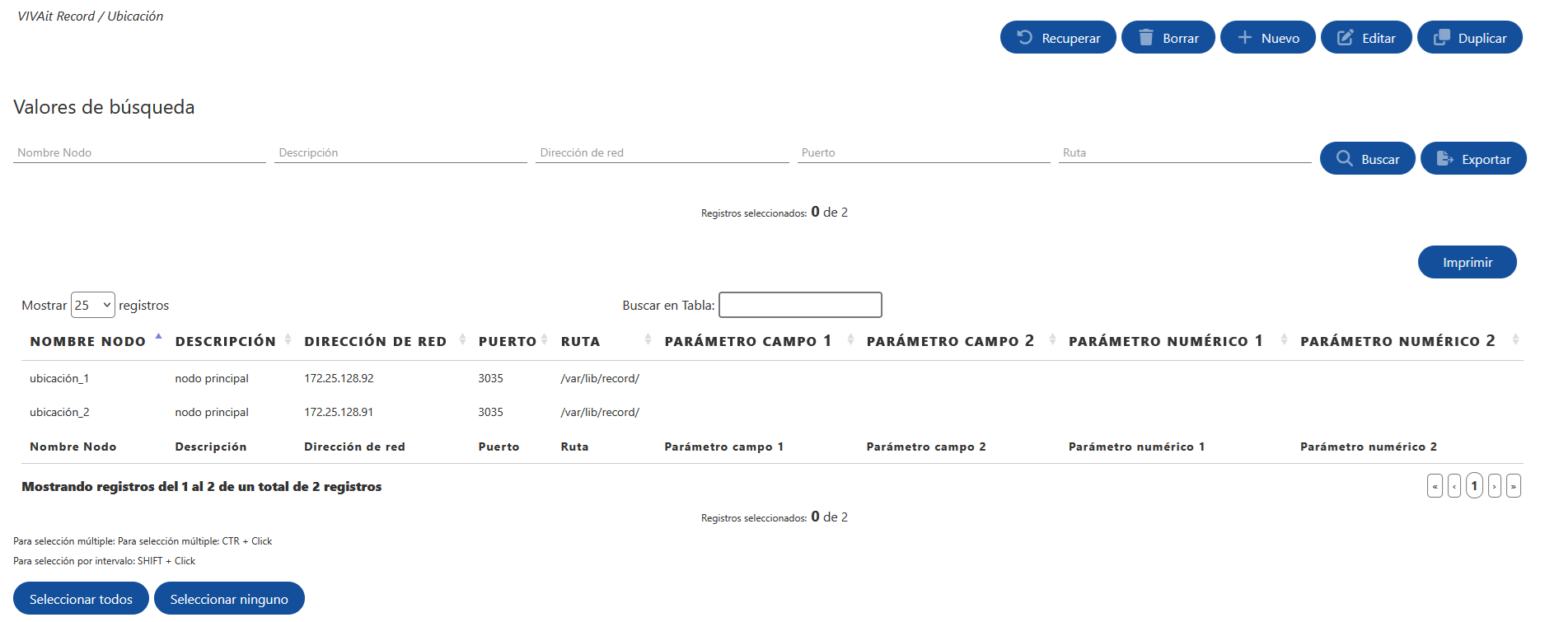
Task: Click the Recuperar undo arrow icon
Action: 1024,37
